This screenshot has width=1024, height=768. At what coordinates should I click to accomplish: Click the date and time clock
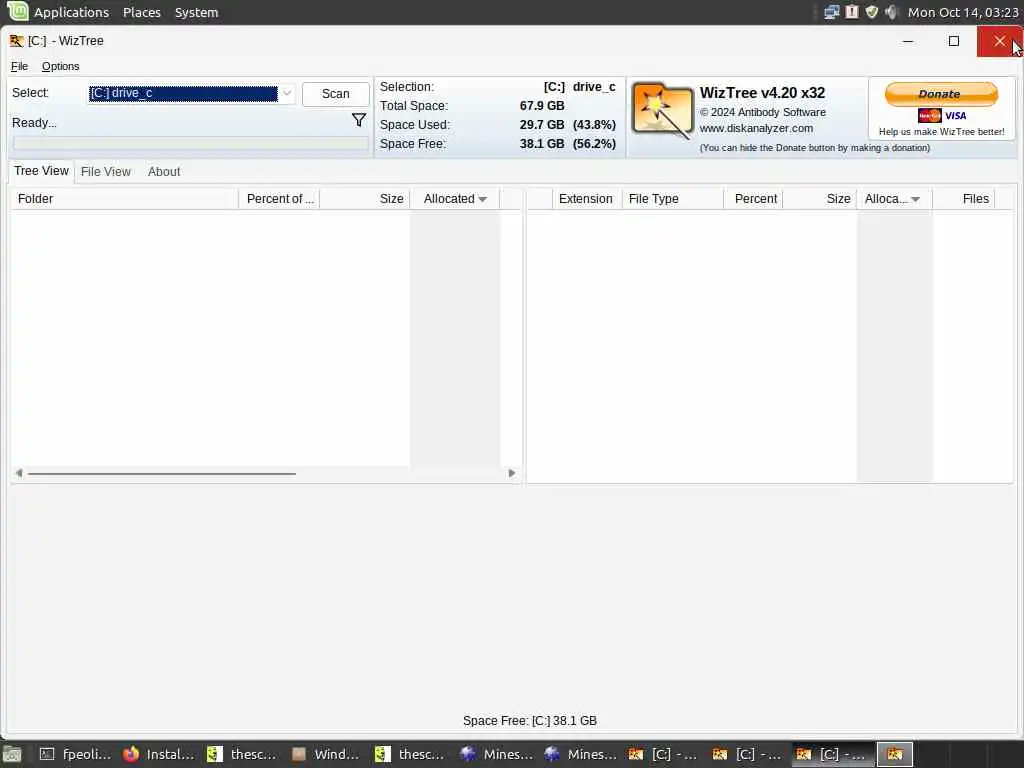pos(963,12)
